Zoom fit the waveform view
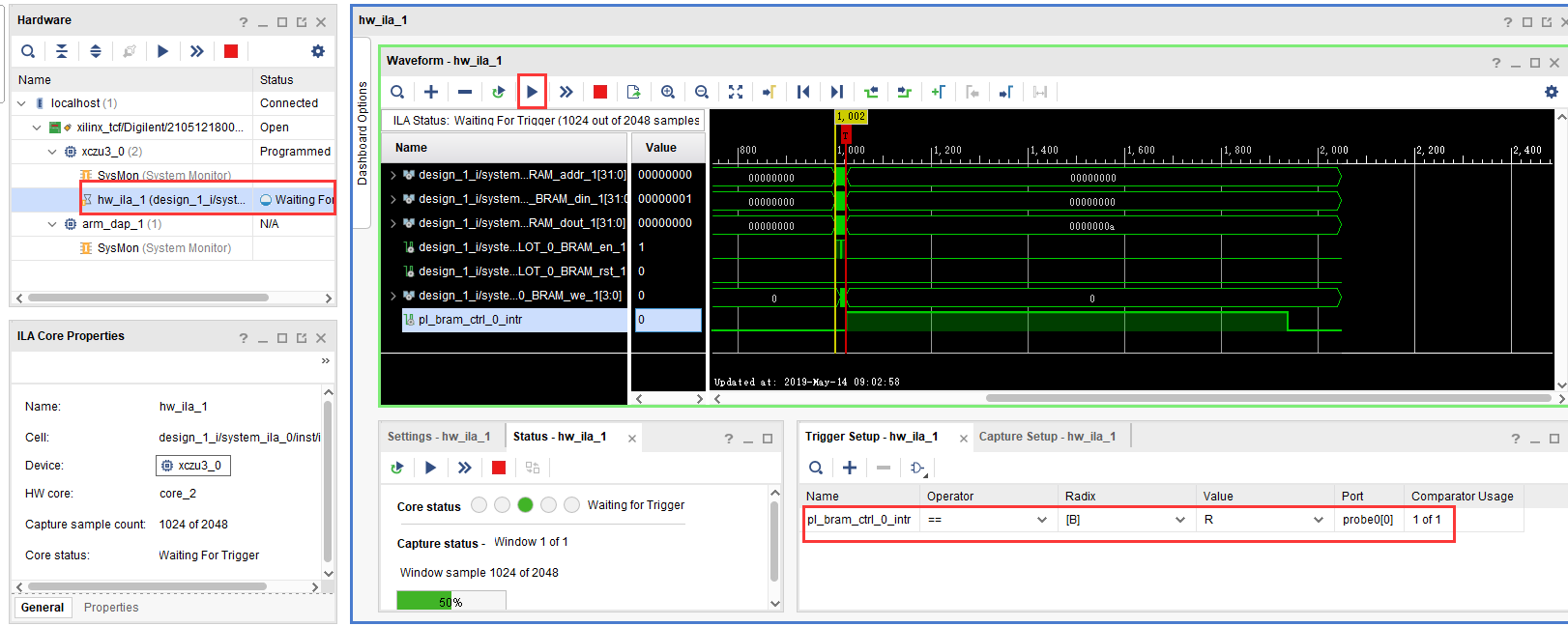 click(x=736, y=92)
